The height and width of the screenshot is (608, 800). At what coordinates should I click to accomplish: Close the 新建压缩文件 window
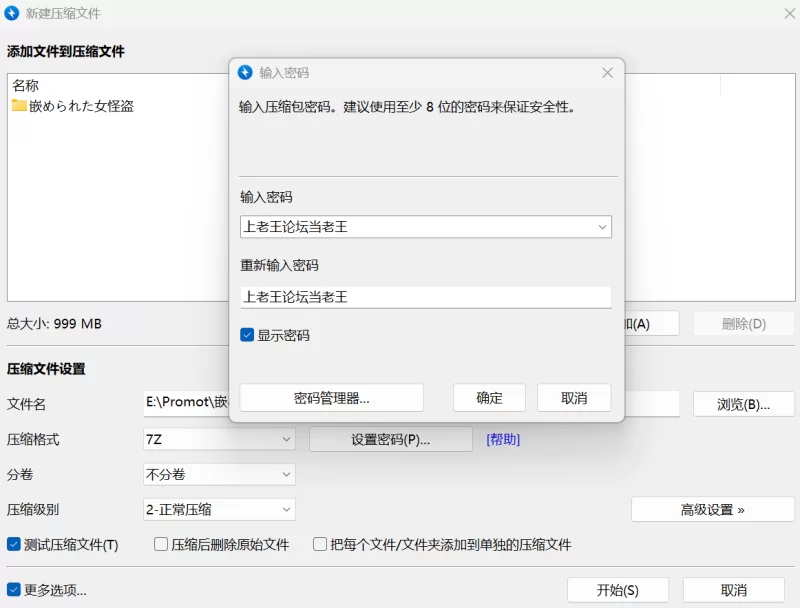tap(789, 13)
